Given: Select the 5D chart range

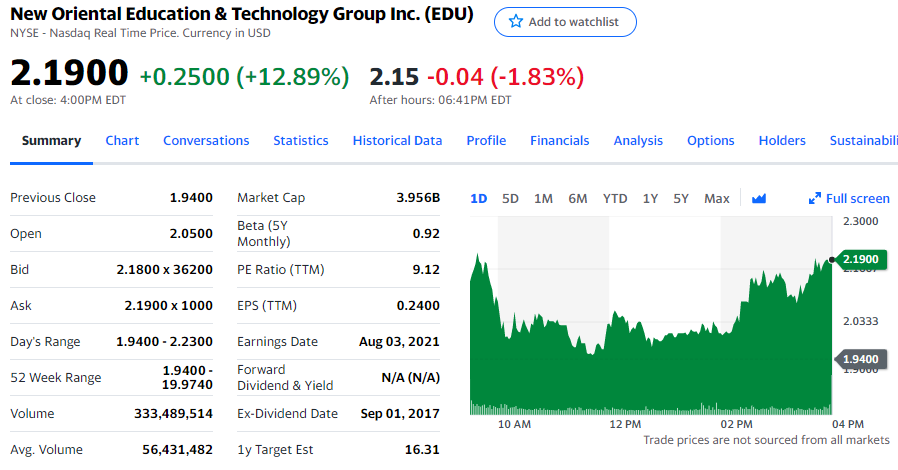Looking at the screenshot, I should point(510,198).
